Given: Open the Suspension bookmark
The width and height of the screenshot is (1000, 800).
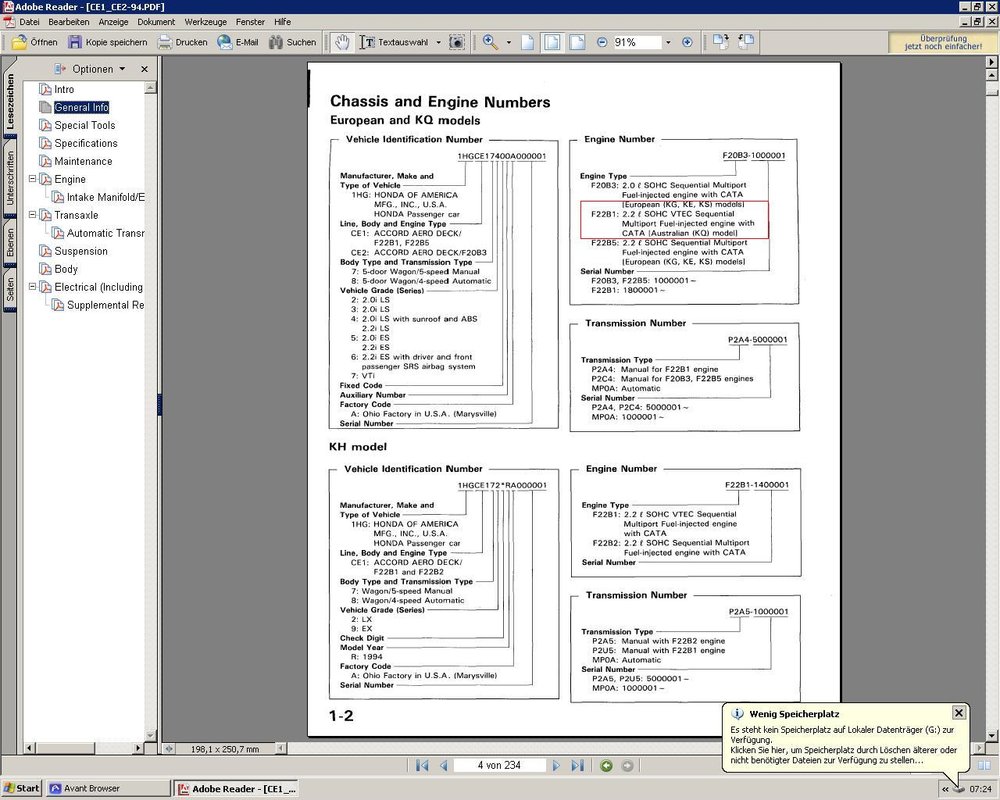Looking at the screenshot, I should pyautogui.click(x=80, y=251).
